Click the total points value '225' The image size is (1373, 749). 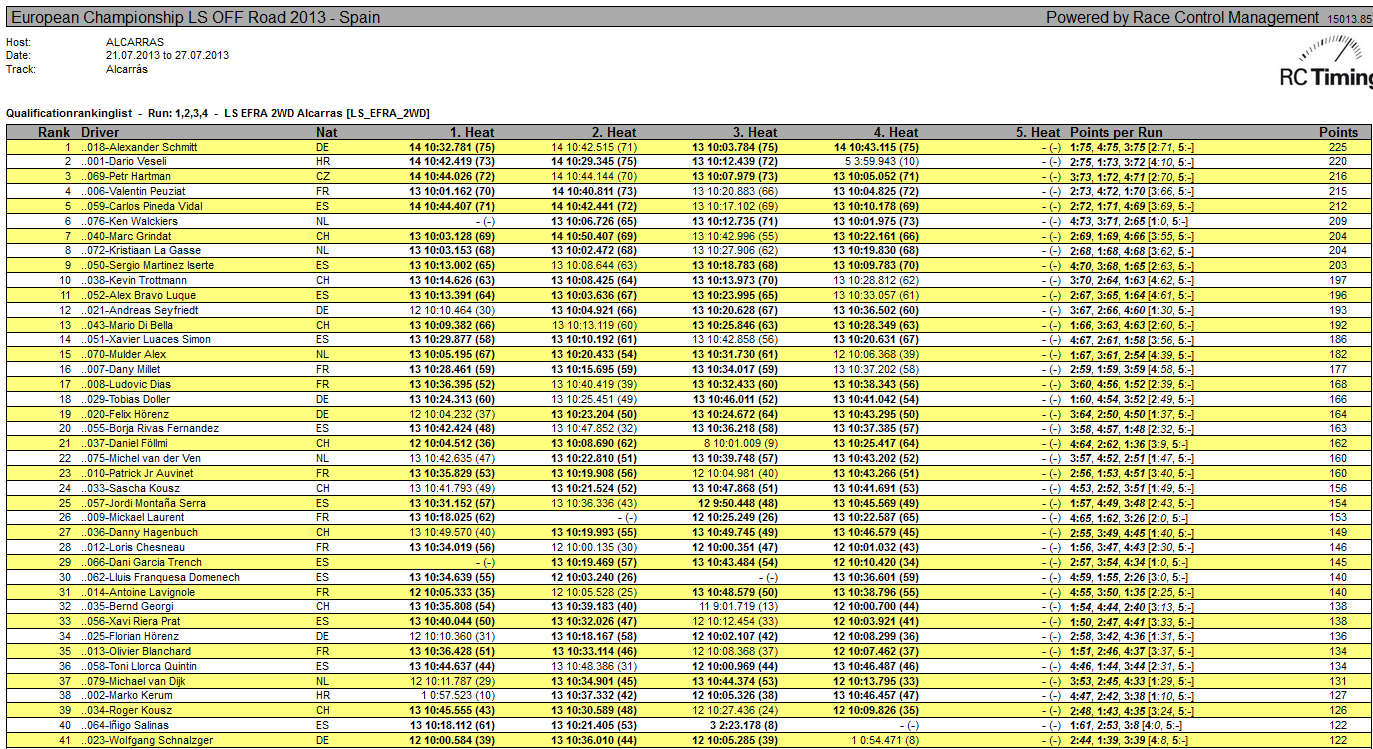(1338, 147)
